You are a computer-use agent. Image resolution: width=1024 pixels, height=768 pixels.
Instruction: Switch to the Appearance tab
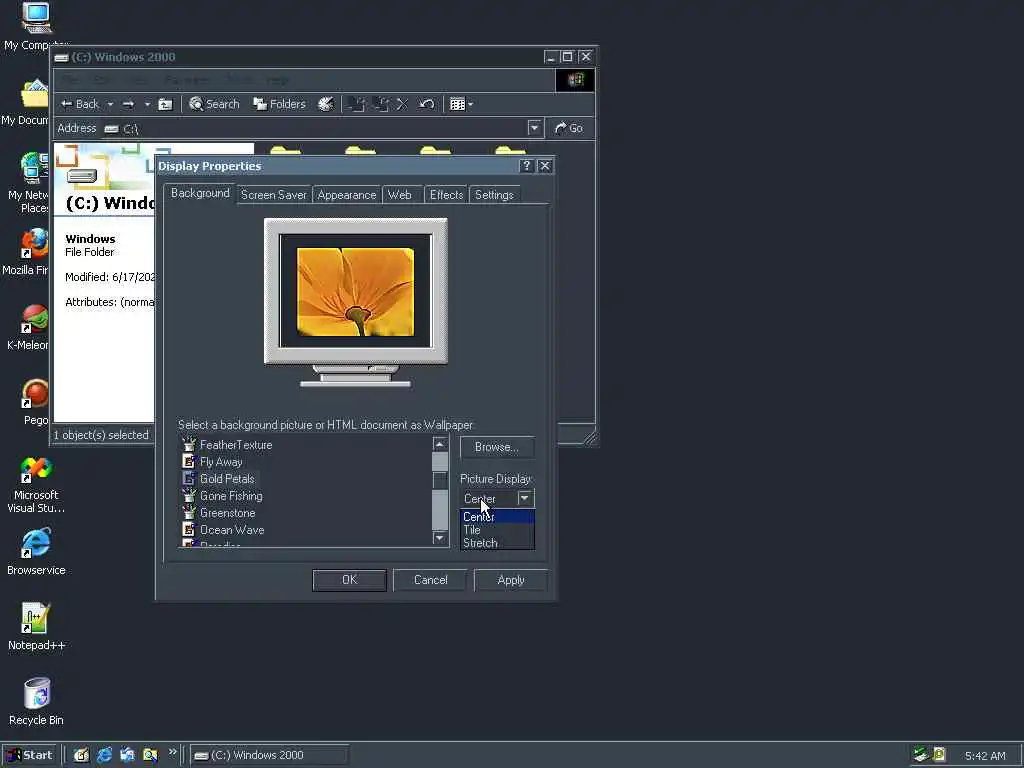pos(346,195)
